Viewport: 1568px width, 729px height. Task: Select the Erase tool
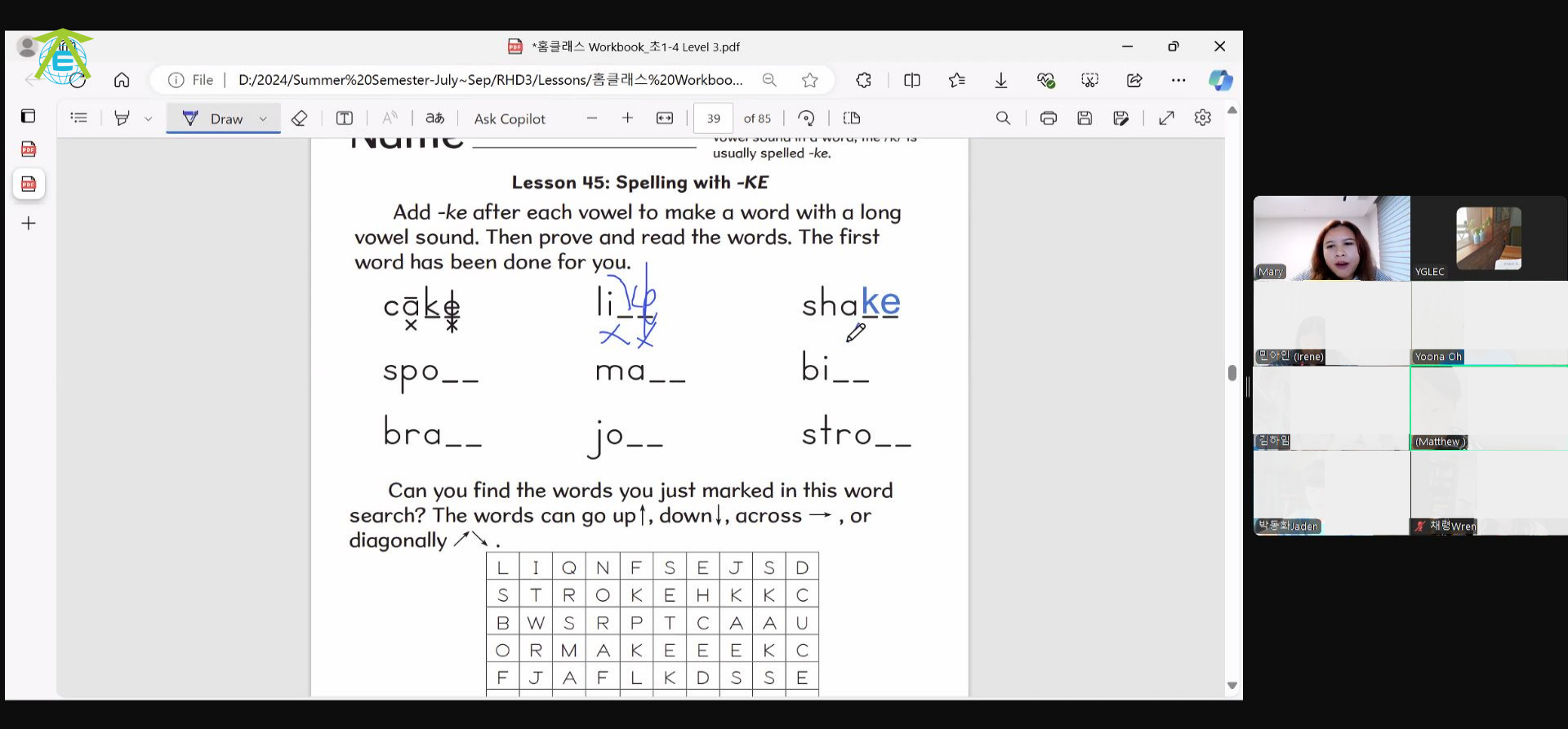coord(299,118)
